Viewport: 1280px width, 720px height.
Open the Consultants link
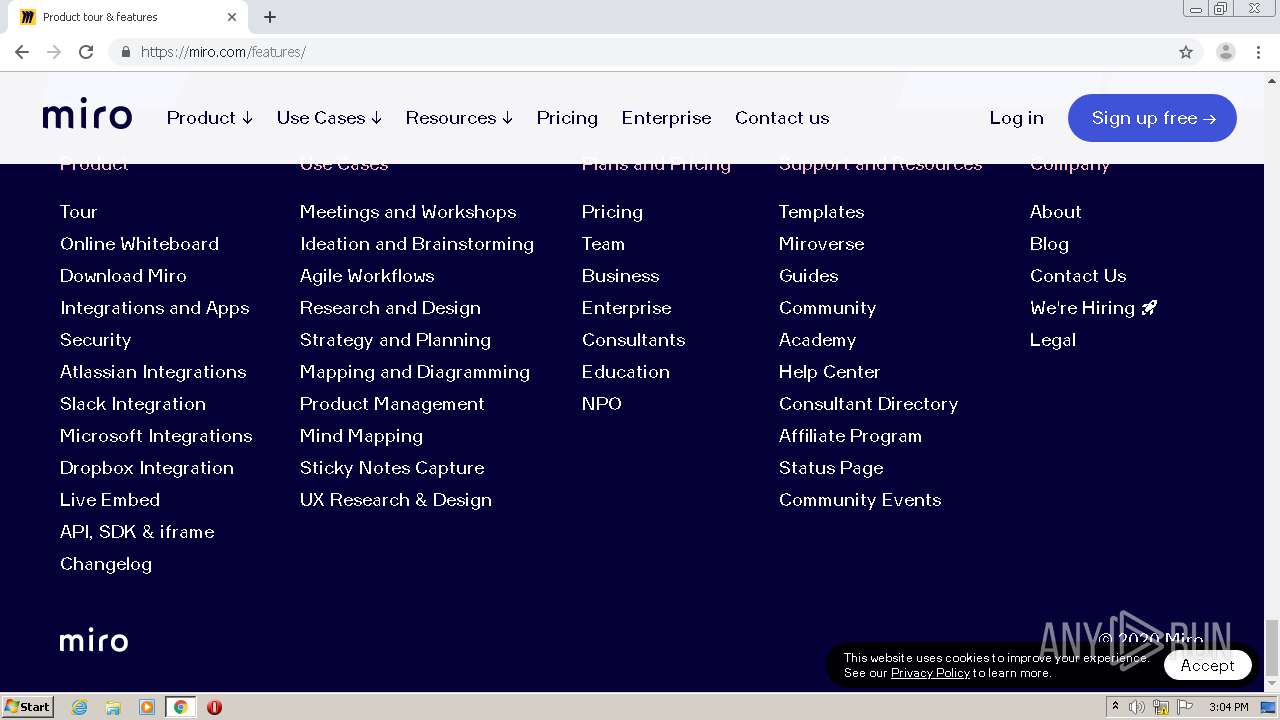click(x=633, y=340)
